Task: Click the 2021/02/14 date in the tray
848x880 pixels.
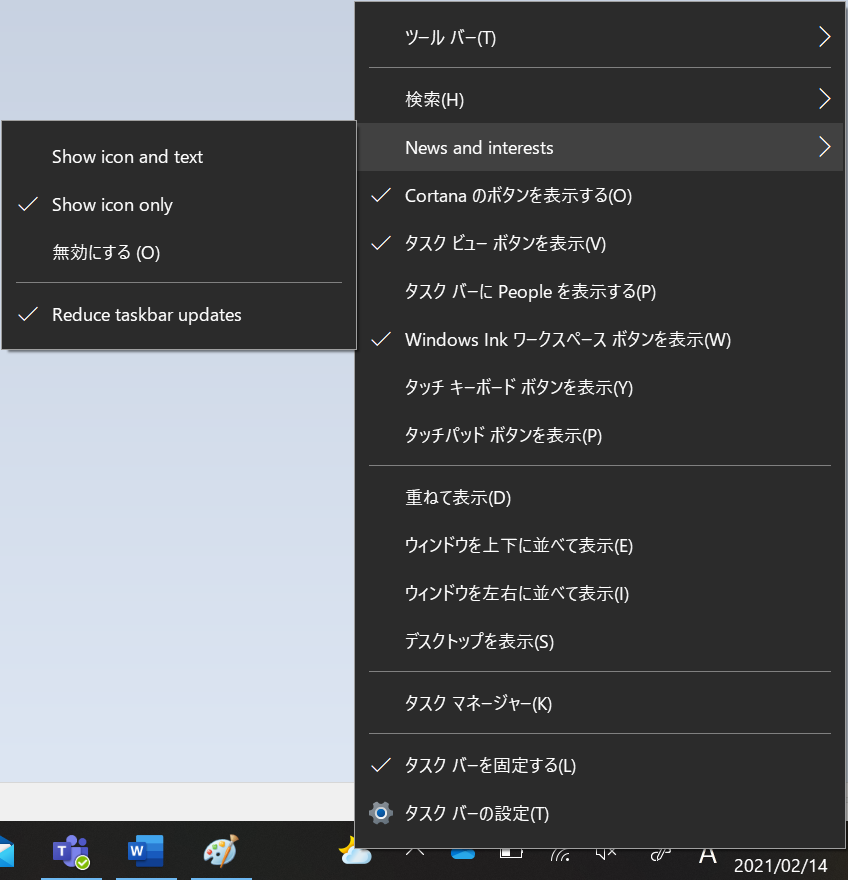Action: pos(780,865)
